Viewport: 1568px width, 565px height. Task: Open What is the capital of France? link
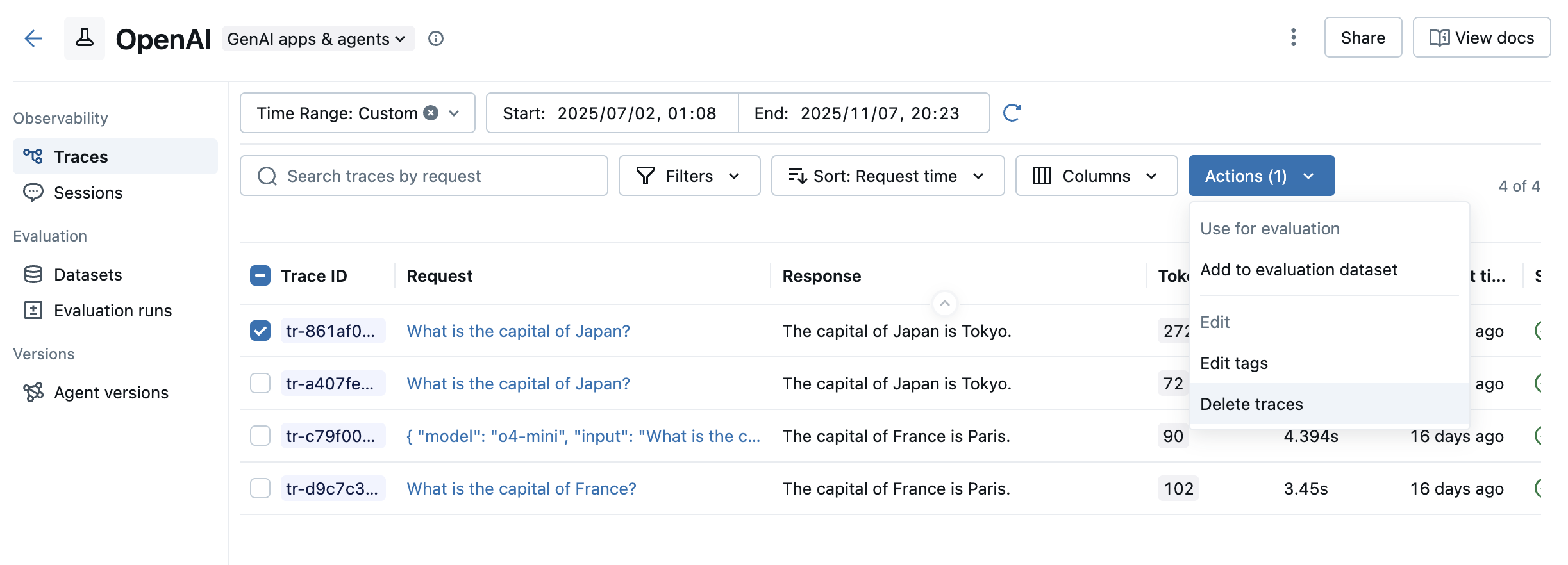522,489
